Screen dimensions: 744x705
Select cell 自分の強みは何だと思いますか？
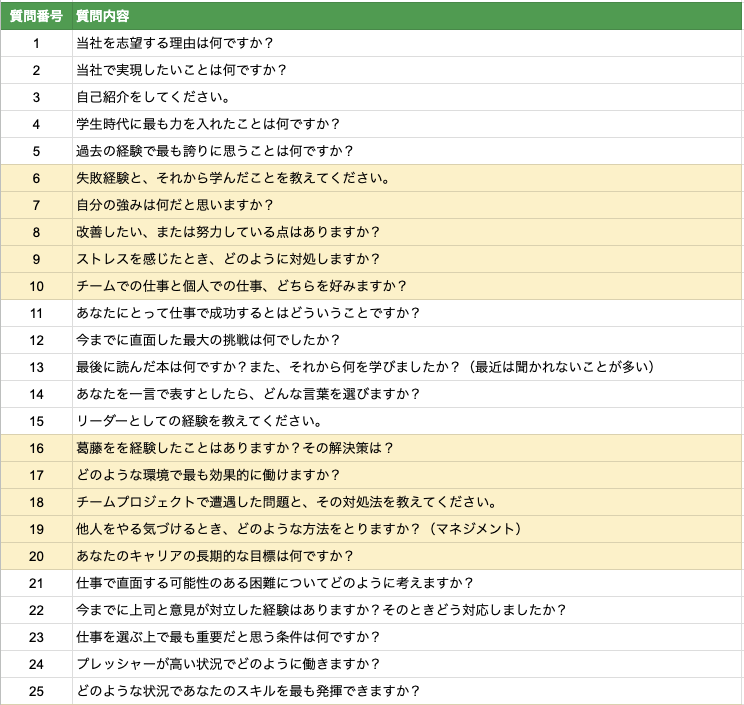tap(408, 205)
